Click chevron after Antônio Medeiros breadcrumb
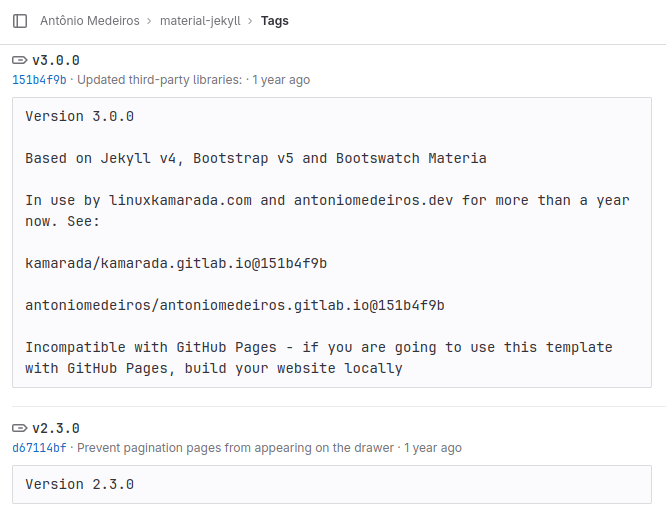The height and width of the screenshot is (516, 666). point(150,21)
